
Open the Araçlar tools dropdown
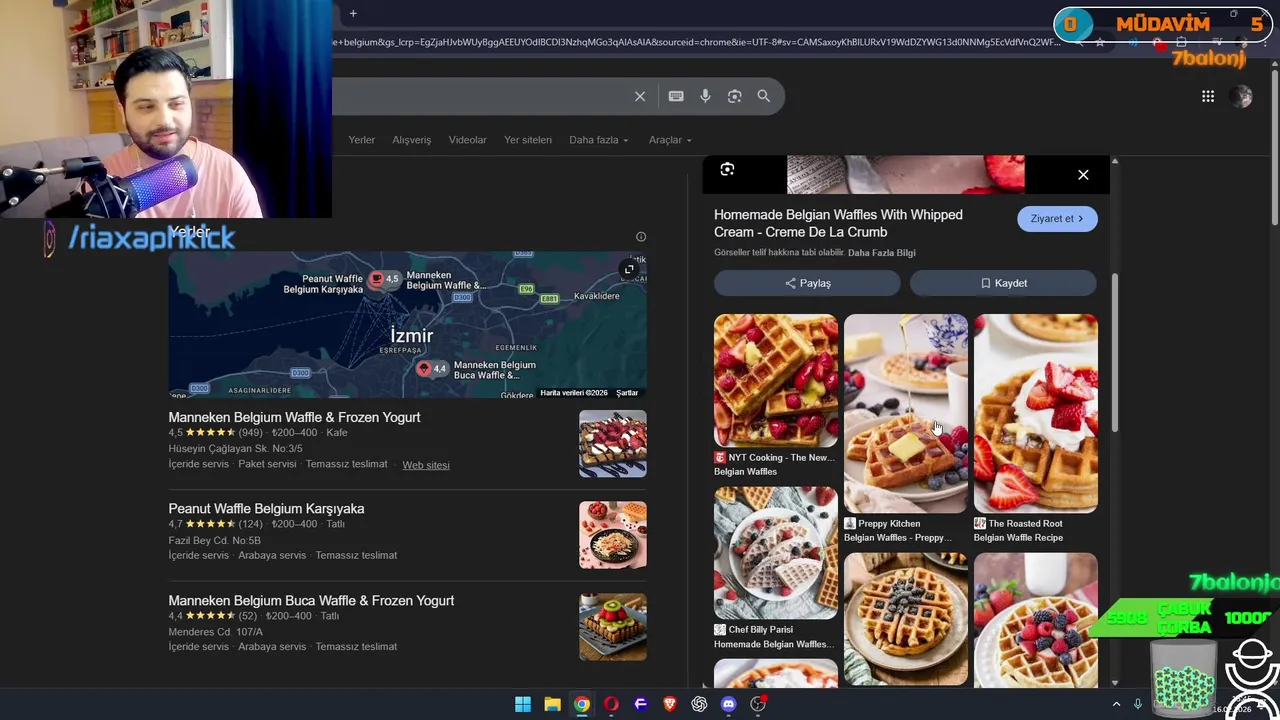click(x=670, y=140)
